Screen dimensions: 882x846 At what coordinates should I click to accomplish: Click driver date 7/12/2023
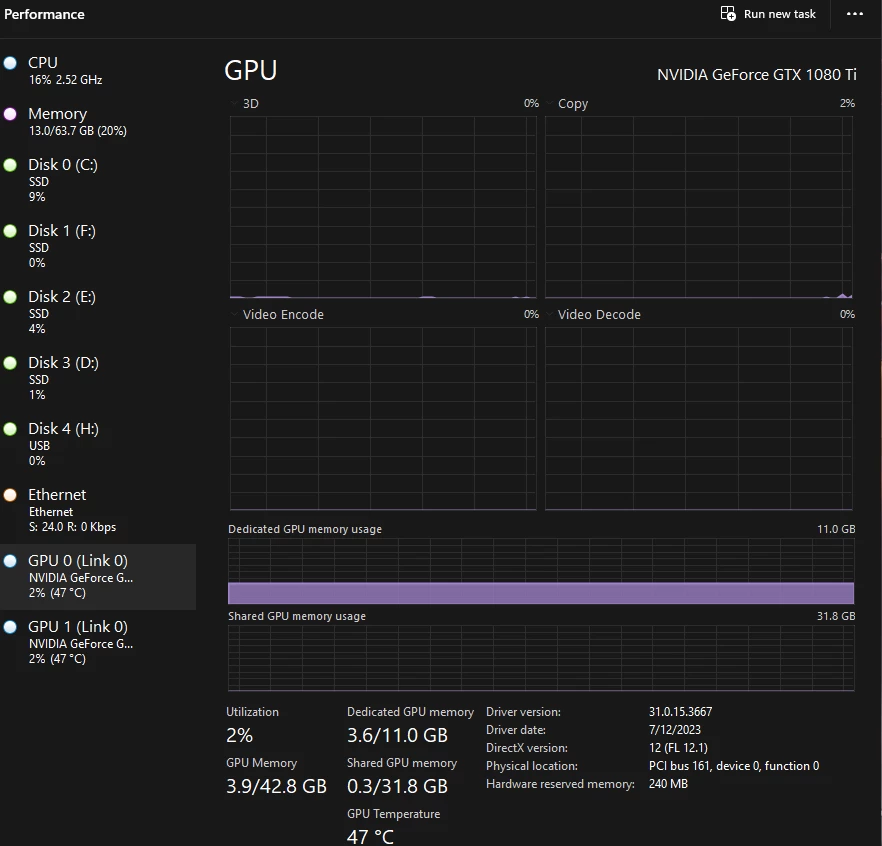[674, 730]
